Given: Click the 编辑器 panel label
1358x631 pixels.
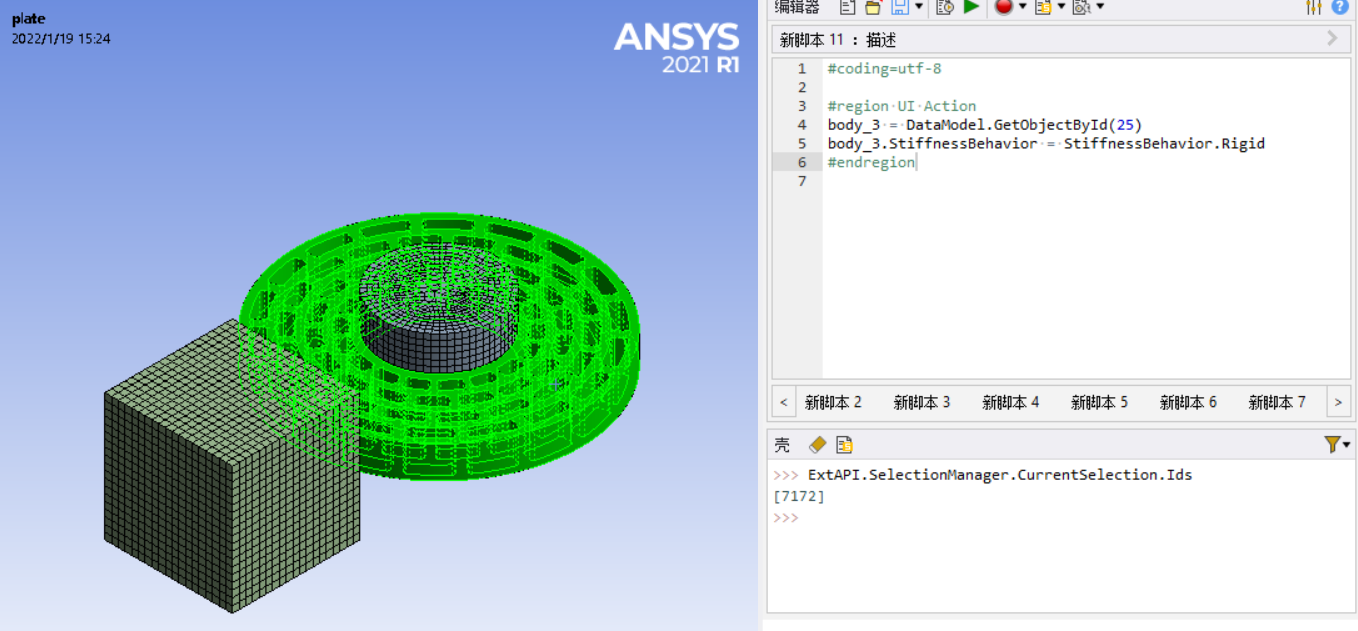Looking at the screenshot, I should [x=796, y=7].
